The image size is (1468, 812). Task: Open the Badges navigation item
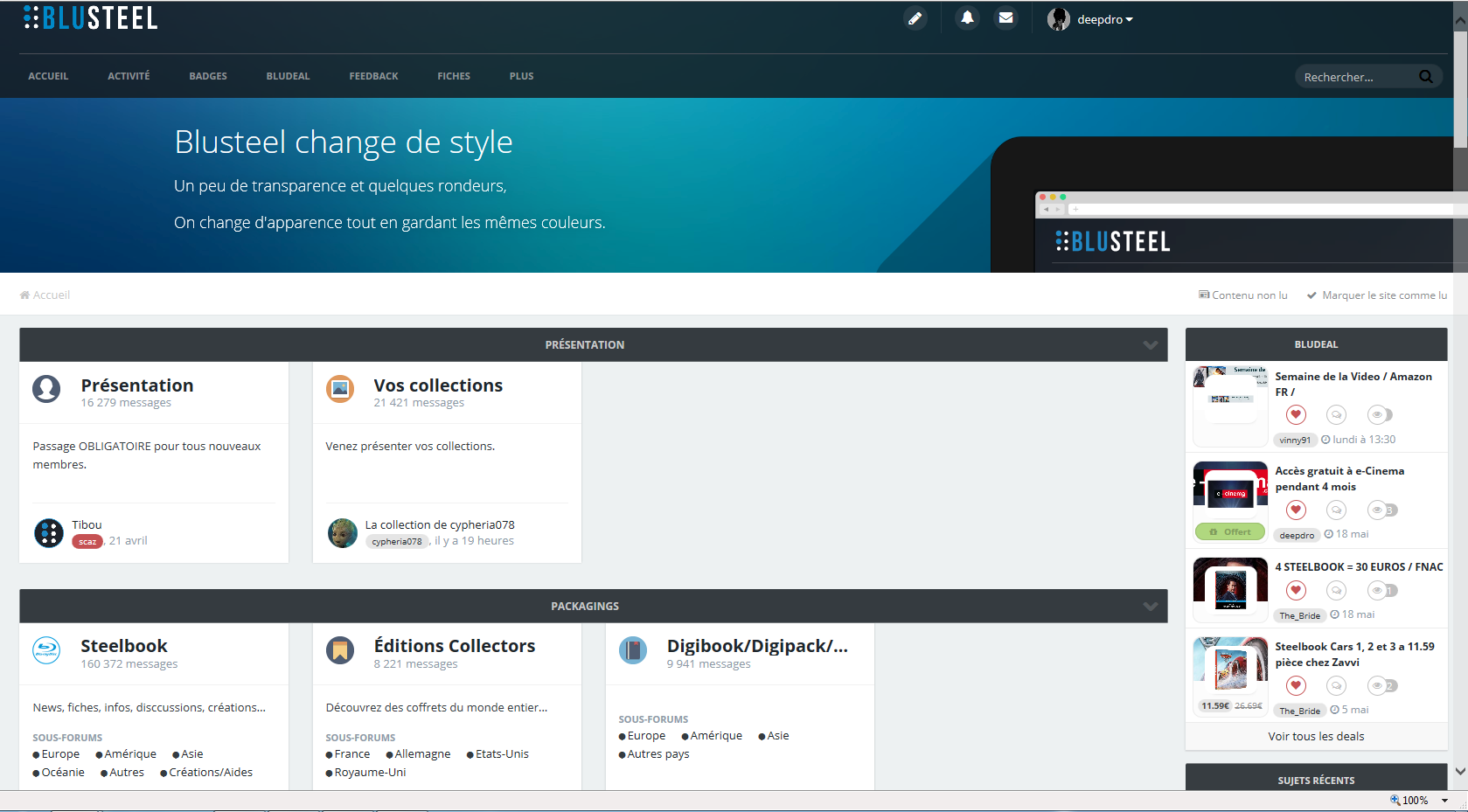pos(208,76)
